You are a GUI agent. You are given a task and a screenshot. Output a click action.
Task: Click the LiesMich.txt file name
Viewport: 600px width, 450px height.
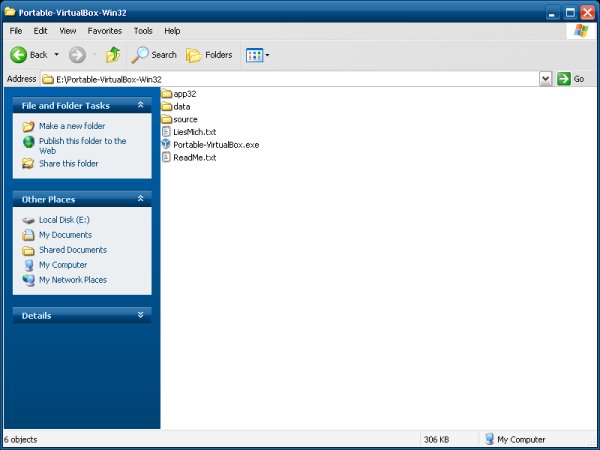click(195, 132)
